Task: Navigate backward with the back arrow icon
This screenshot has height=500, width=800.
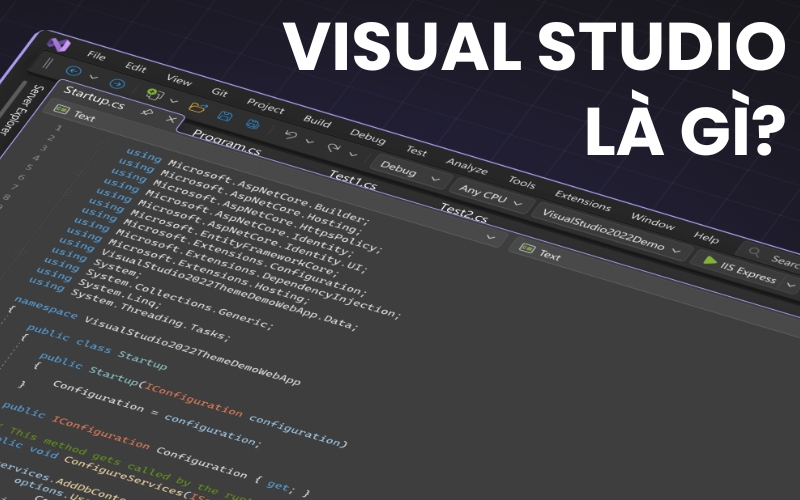Action: pos(73,71)
